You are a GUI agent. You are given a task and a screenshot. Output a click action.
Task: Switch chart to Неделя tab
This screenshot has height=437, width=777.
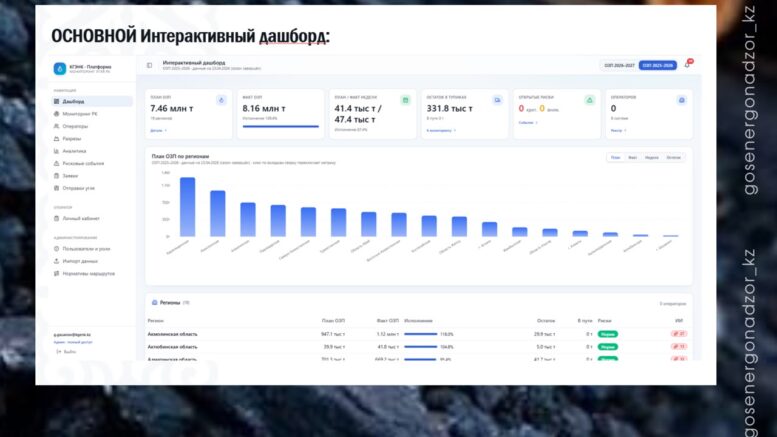click(652, 158)
